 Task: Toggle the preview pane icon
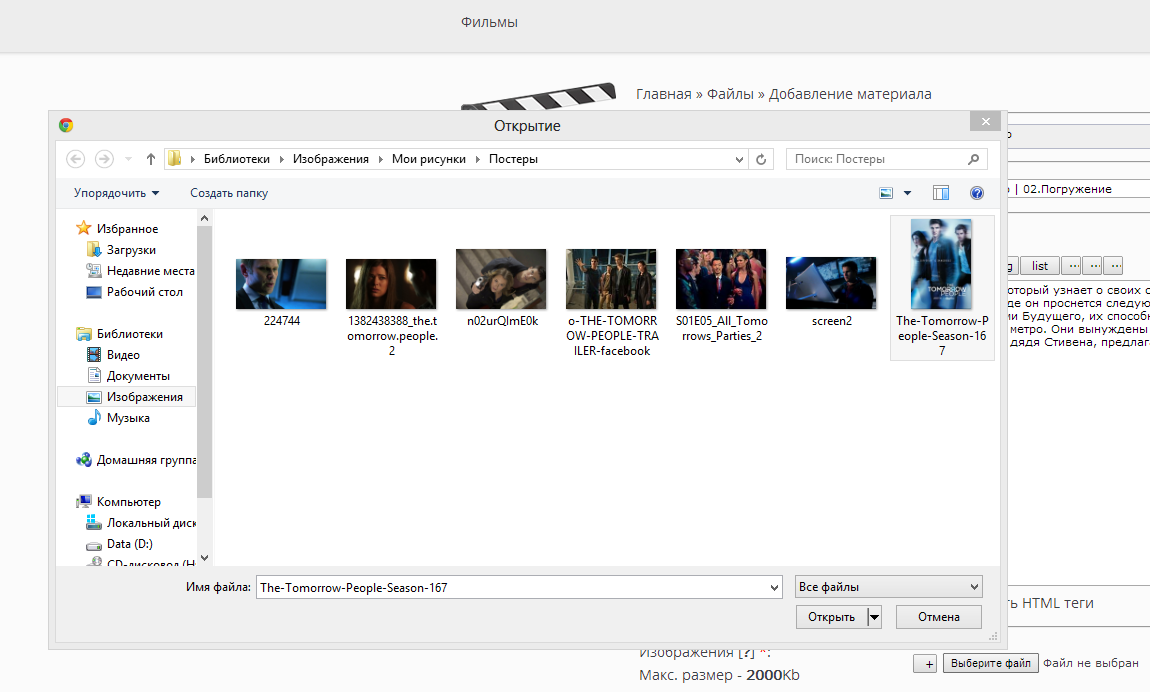click(941, 193)
